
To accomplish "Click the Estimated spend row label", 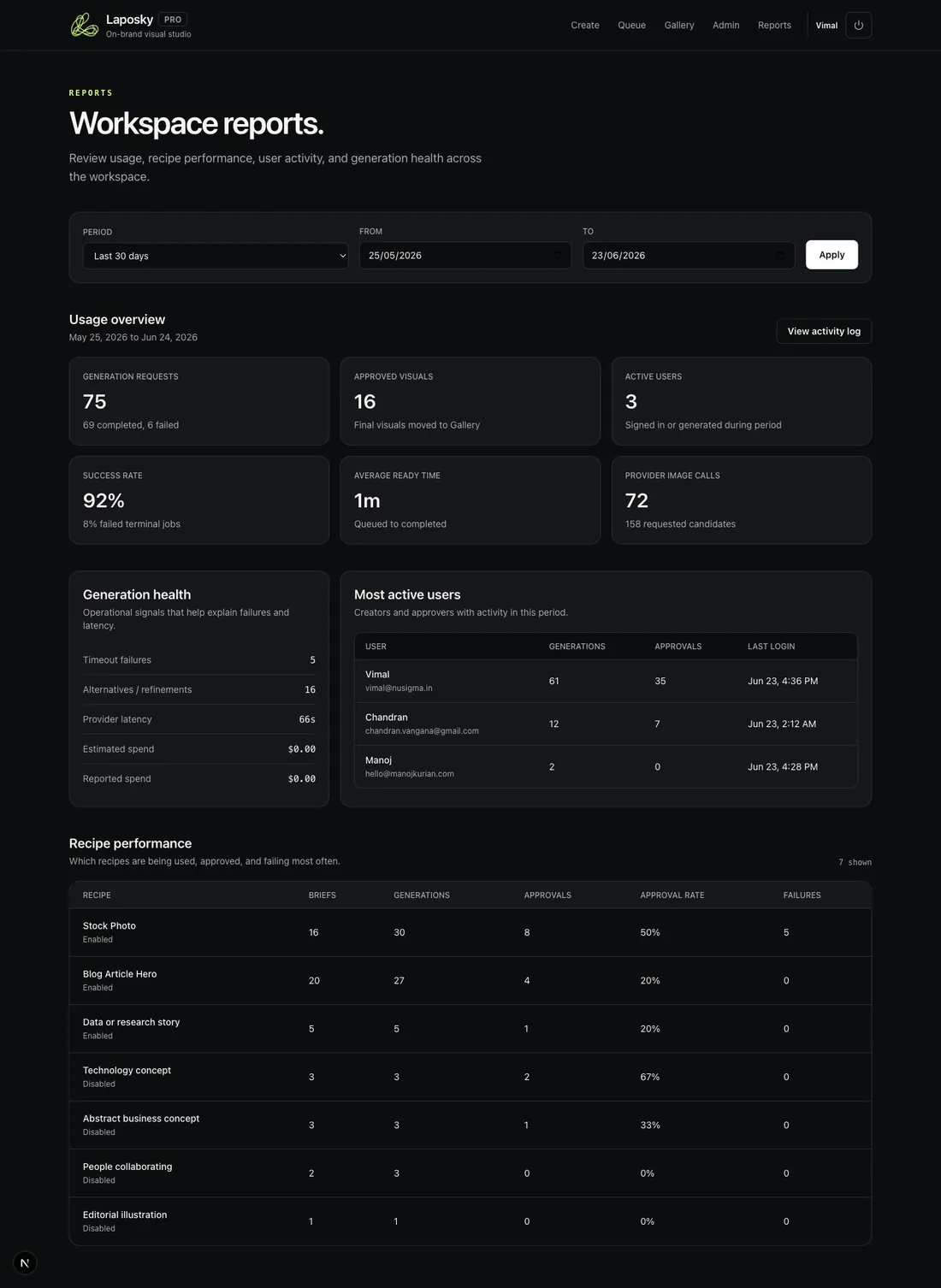I will coord(118,749).
